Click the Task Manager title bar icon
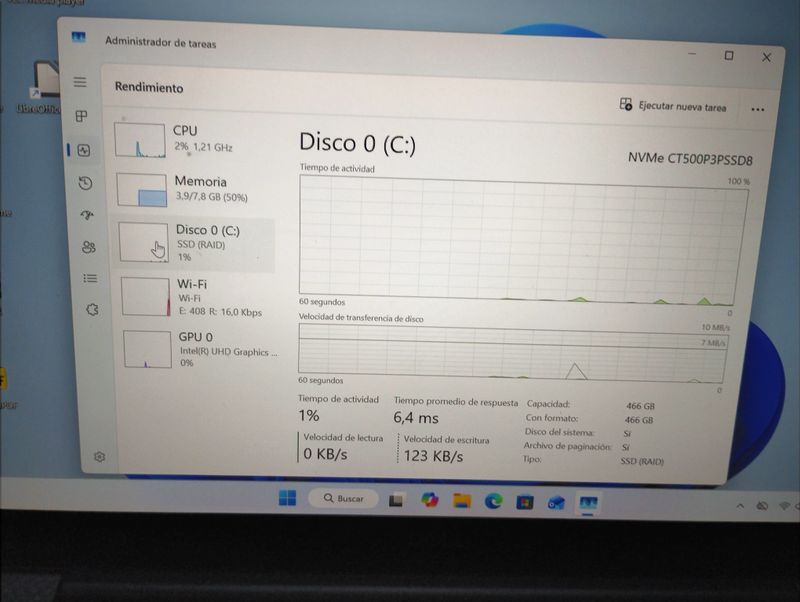Viewport: 800px width, 602px height. [79, 37]
